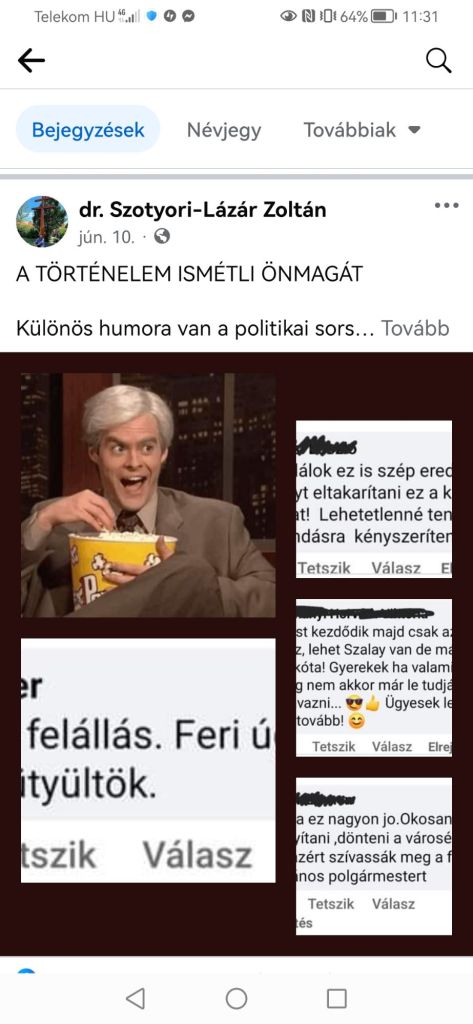
Task: Tap the back arrow icon
Action: click(x=31, y=61)
